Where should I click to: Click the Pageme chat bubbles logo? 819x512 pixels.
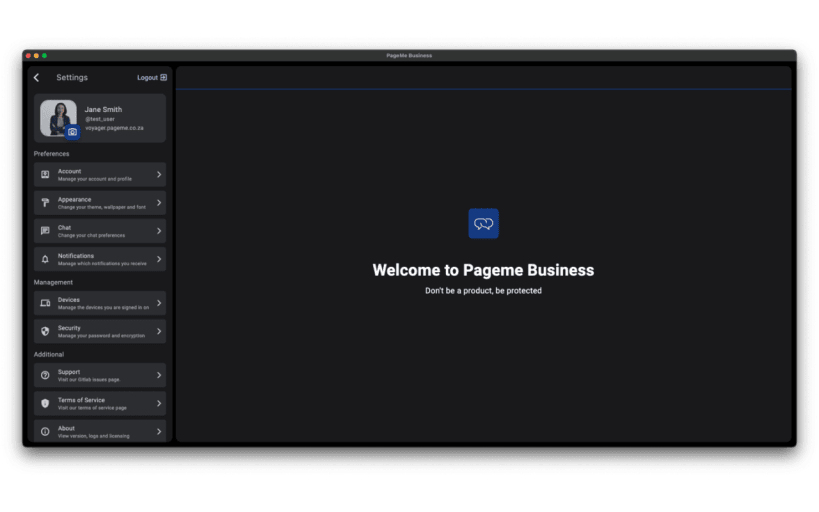coord(483,224)
